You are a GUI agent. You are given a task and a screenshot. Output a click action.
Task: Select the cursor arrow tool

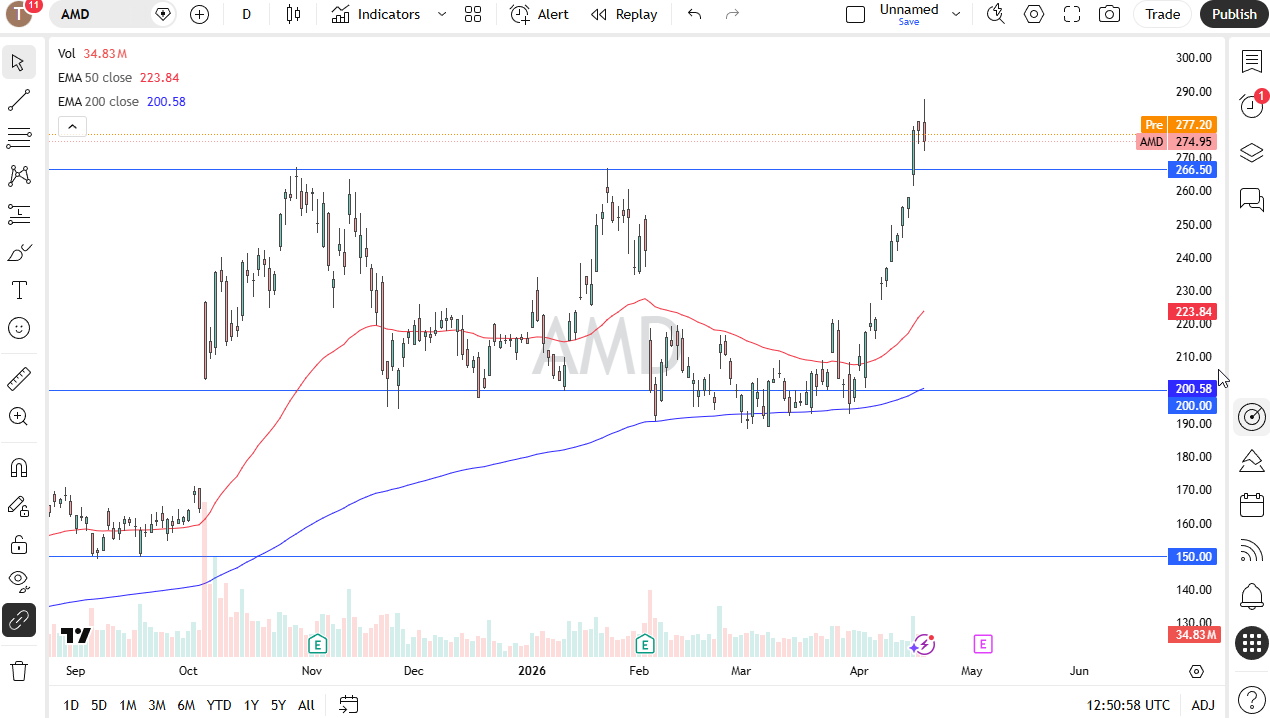coord(18,63)
